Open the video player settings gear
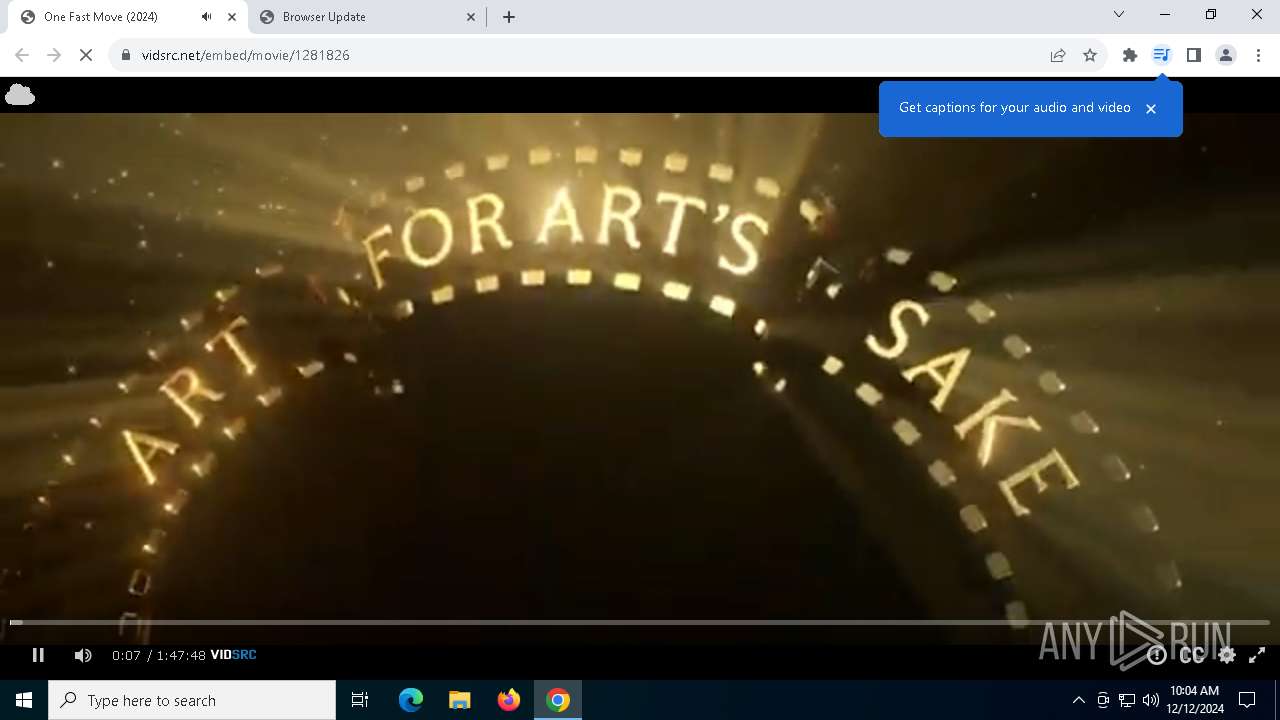The width and height of the screenshot is (1280, 720). coord(1227,655)
